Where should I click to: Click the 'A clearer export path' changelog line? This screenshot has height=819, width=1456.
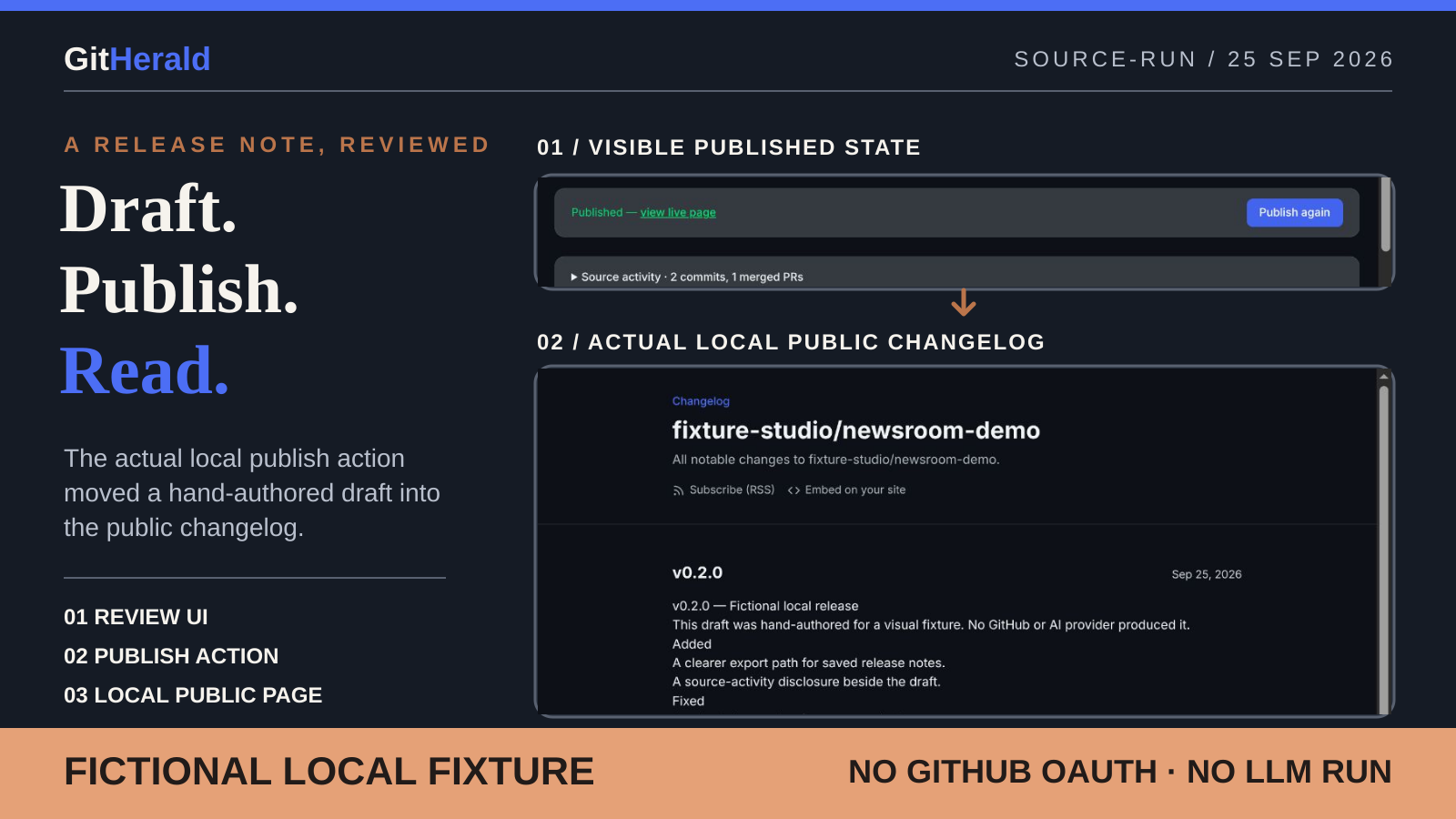pos(809,662)
